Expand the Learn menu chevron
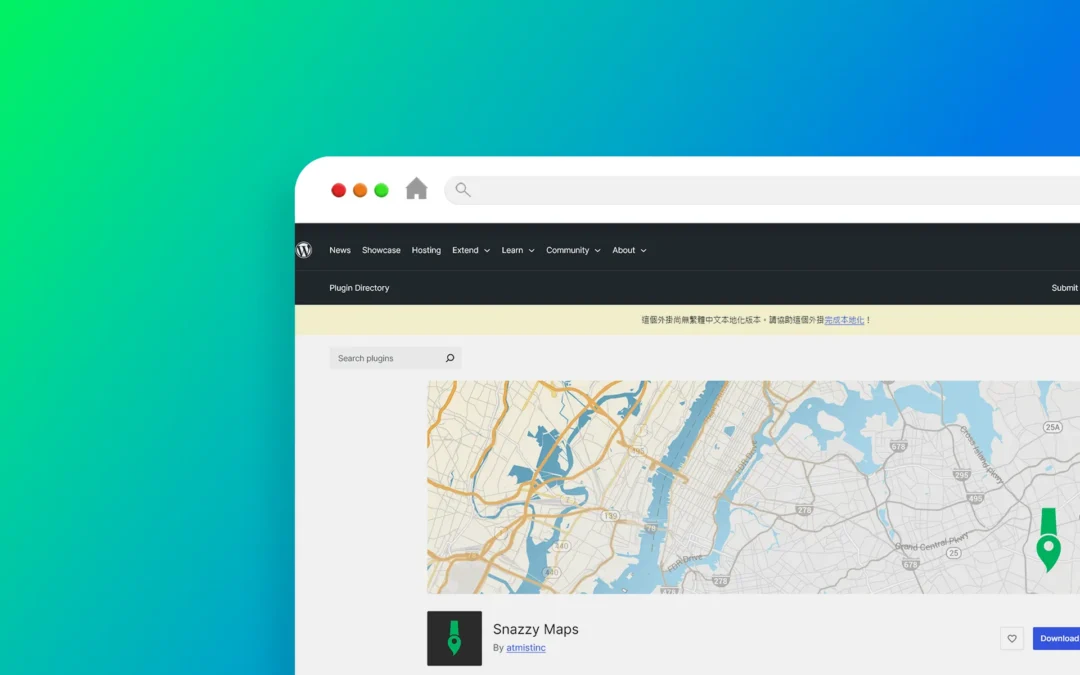The height and width of the screenshot is (675, 1080). pos(531,251)
